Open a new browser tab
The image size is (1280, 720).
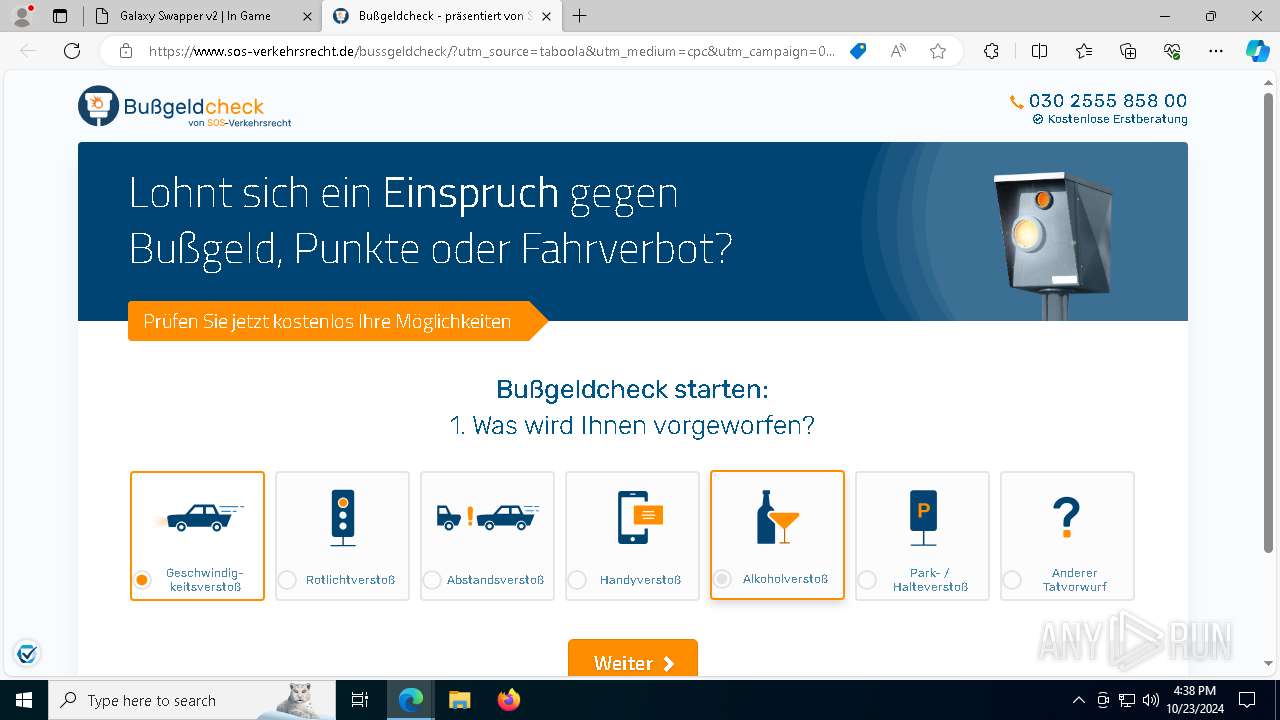(579, 16)
